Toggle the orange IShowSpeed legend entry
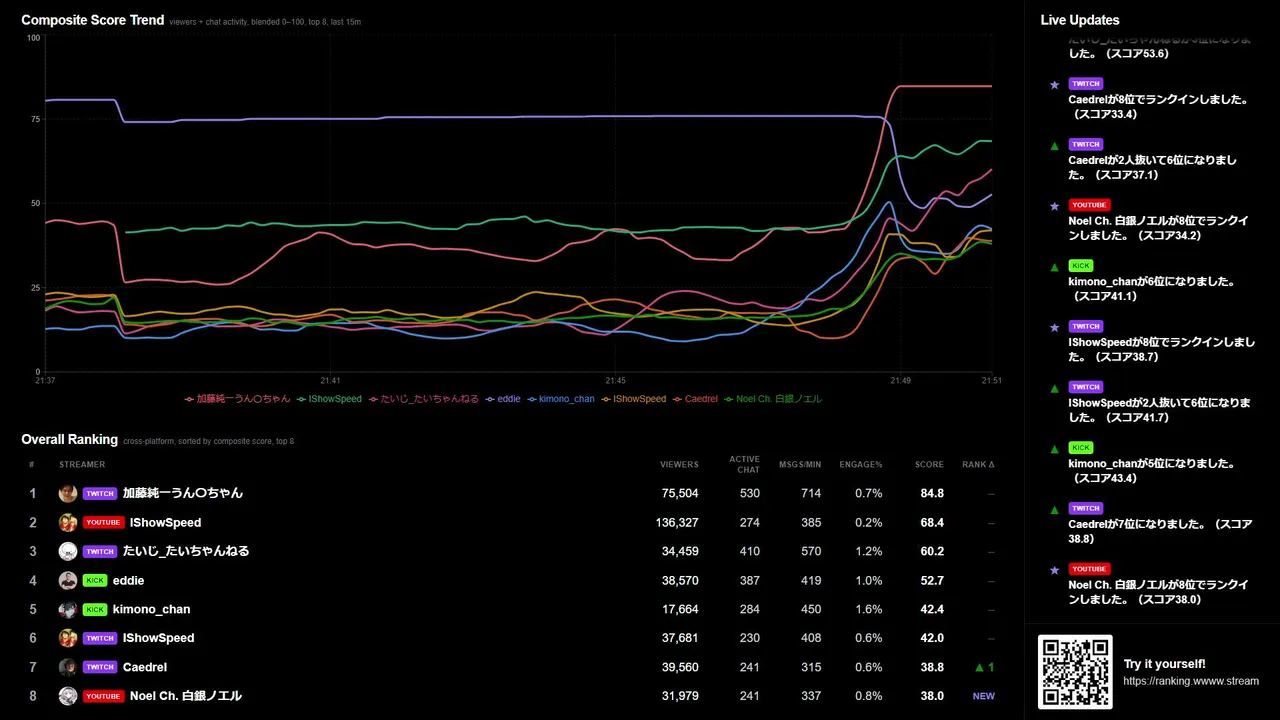This screenshot has width=1280, height=720. click(633, 399)
